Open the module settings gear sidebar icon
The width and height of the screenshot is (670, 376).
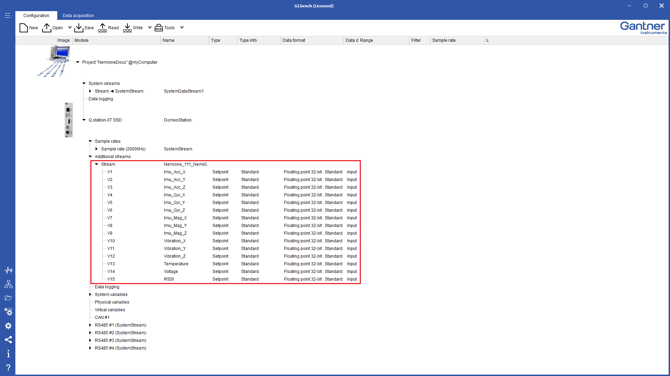8,312
